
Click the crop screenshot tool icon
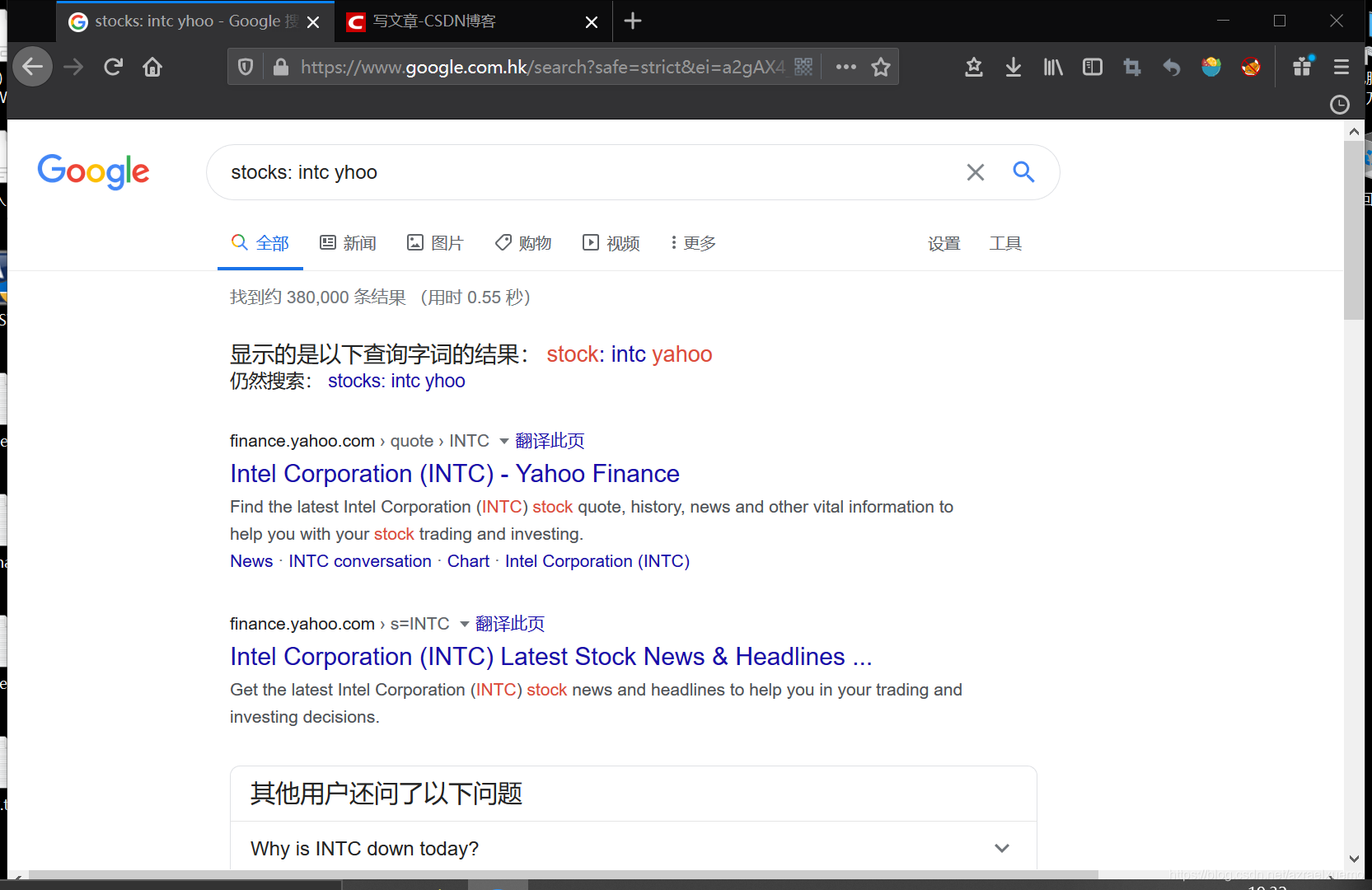[x=1132, y=67]
